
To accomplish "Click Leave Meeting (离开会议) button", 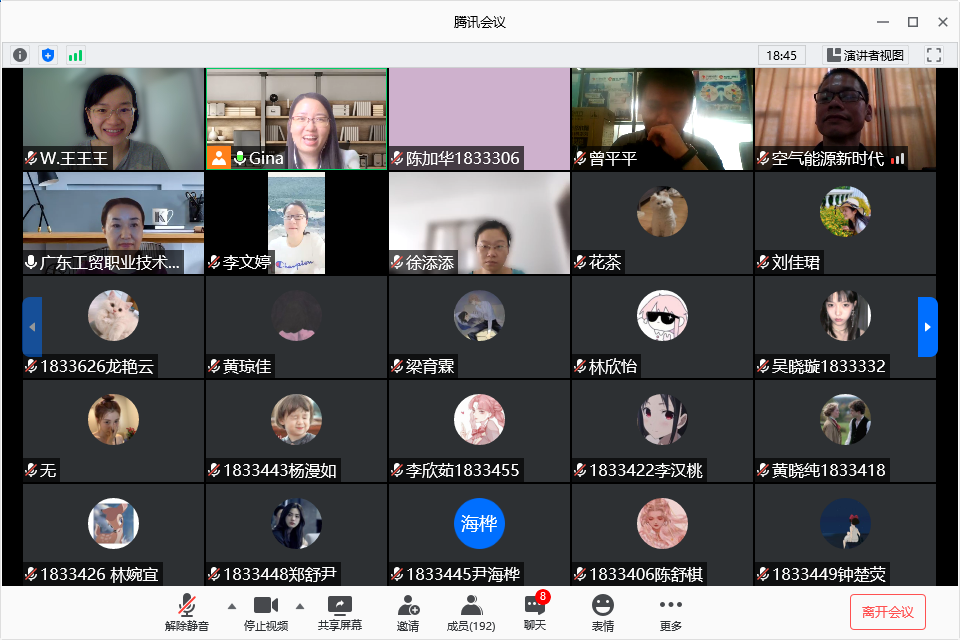I will [887, 611].
